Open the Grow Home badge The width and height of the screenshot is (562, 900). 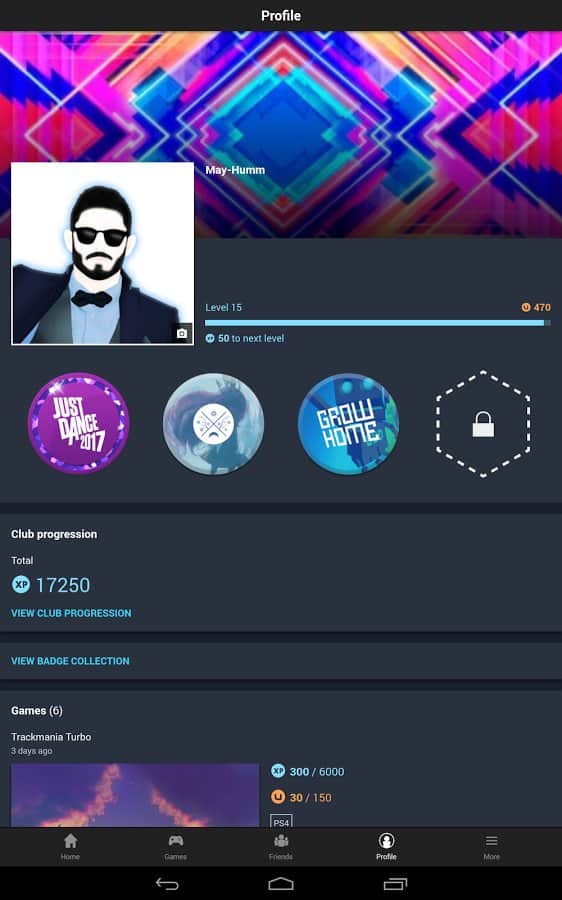pyautogui.click(x=348, y=424)
